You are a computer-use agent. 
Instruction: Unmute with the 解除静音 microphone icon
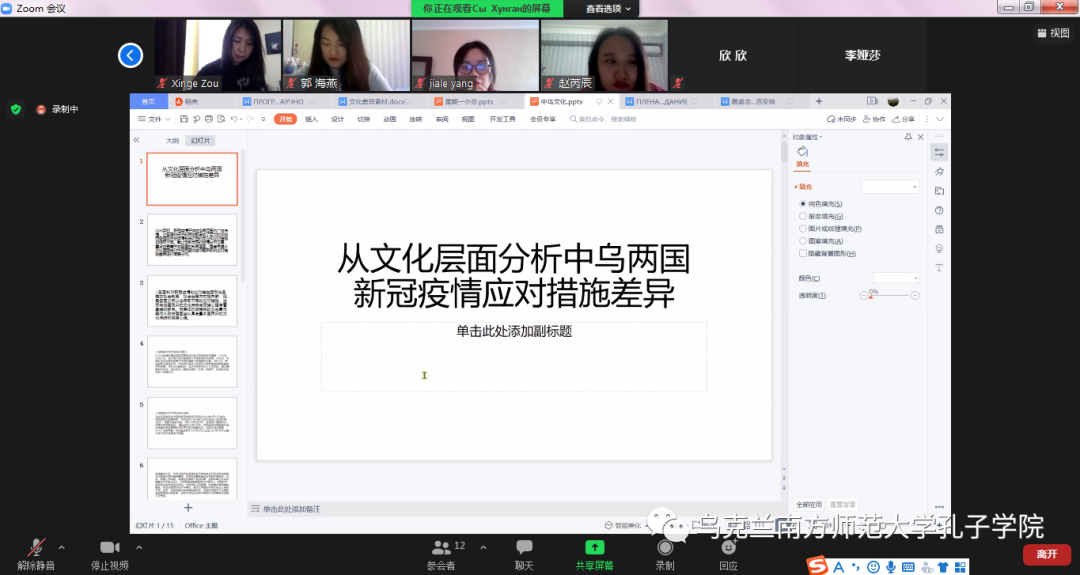[36, 547]
